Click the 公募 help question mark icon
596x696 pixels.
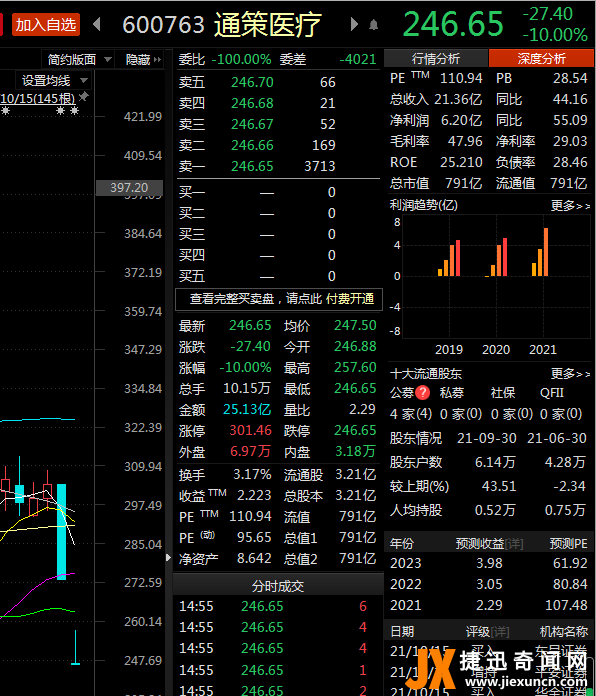(423, 392)
